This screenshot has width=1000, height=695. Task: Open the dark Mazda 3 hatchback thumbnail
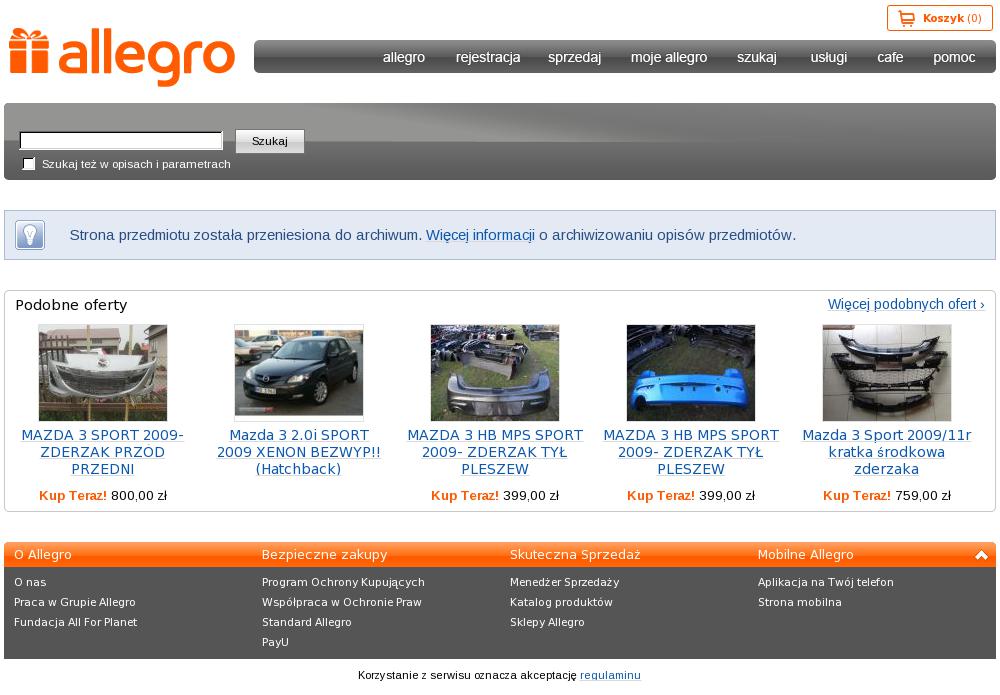[x=298, y=372]
